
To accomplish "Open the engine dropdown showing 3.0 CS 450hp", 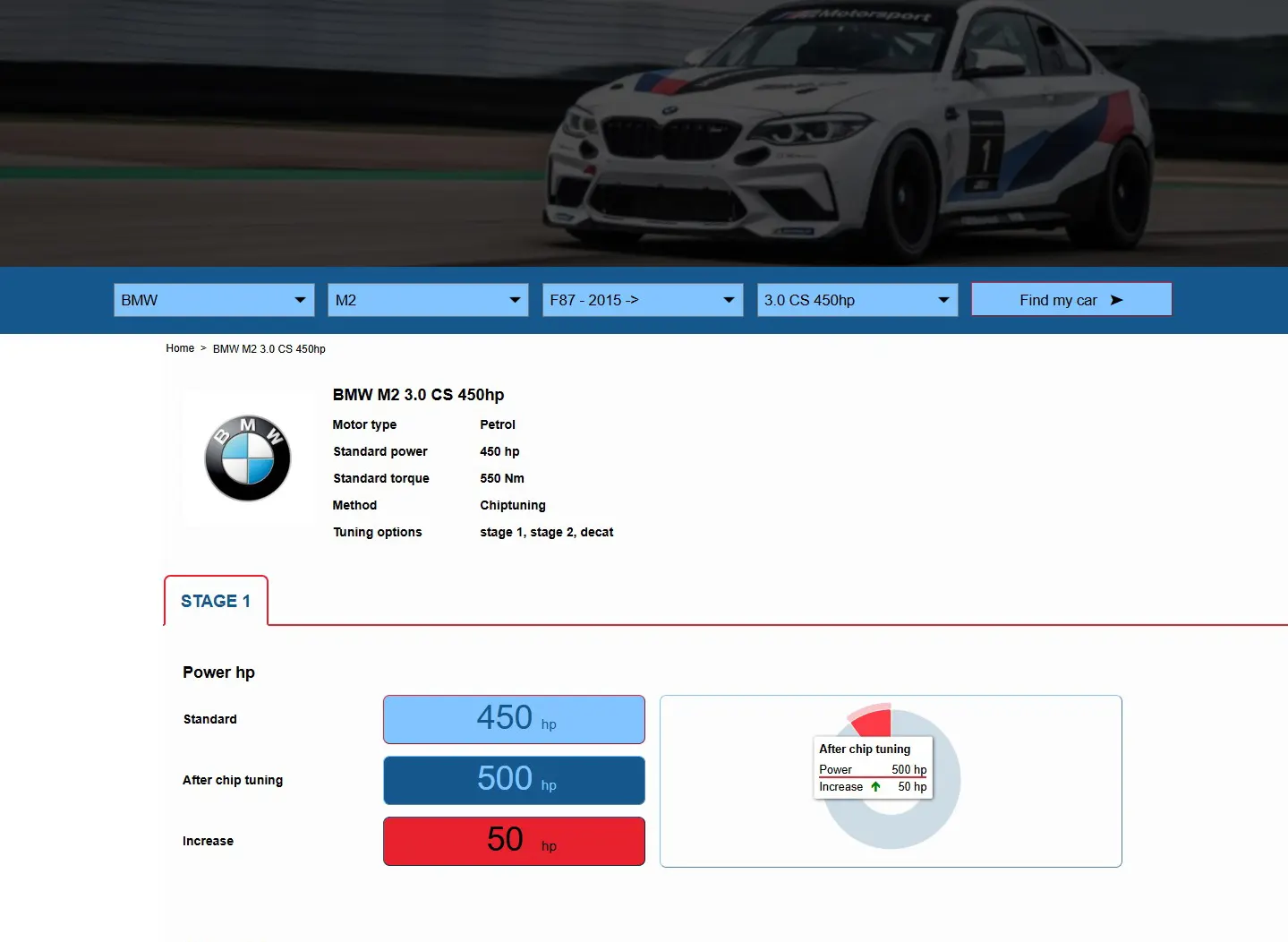I will click(x=856, y=299).
